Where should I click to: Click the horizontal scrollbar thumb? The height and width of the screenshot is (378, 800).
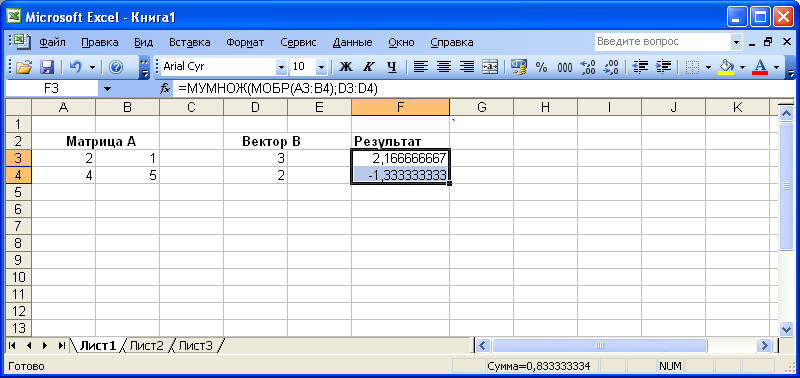click(x=599, y=345)
